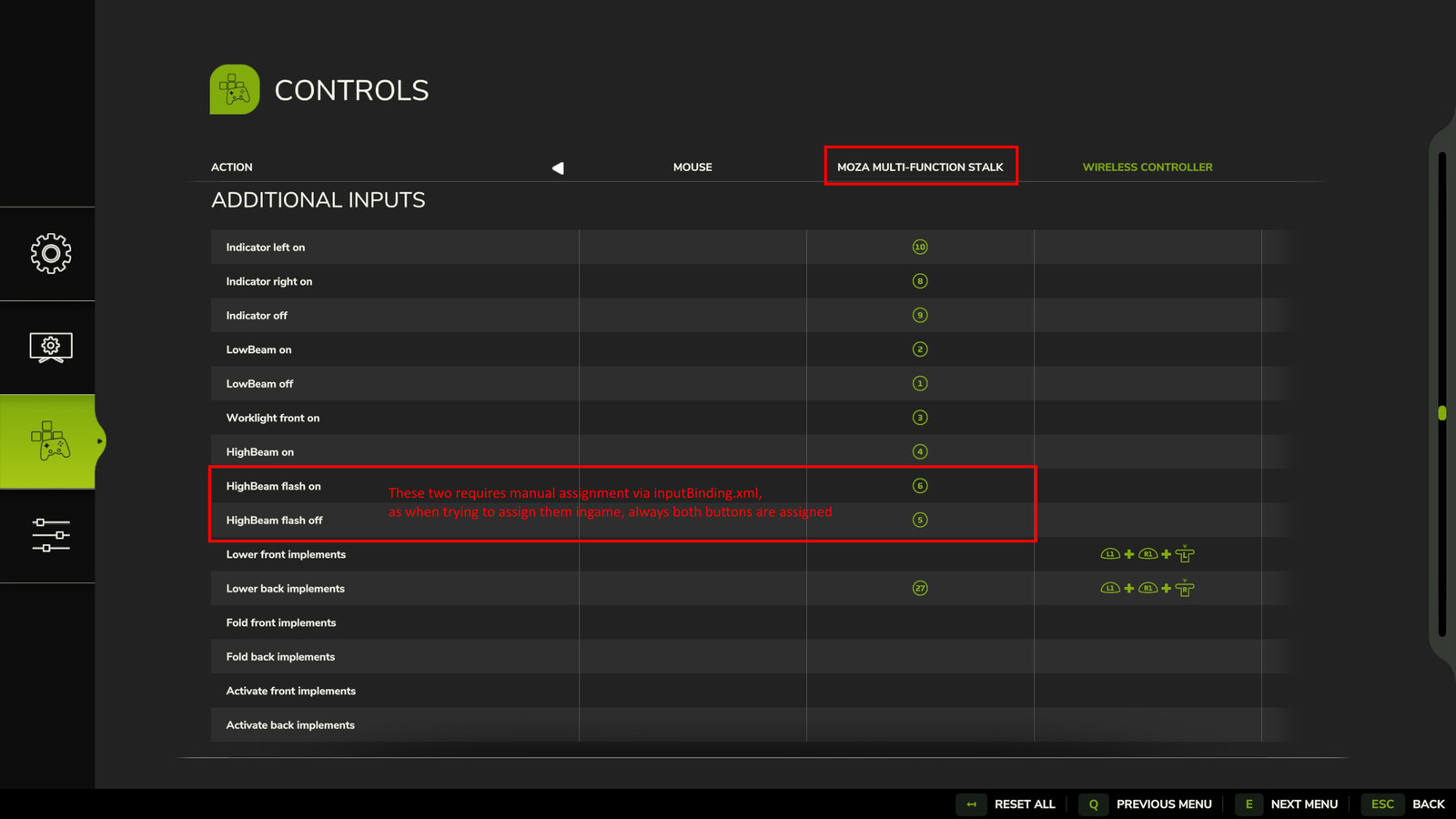Click the ESC key icon before BACK
The width and height of the screenshot is (1456, 819).
tap(1381, 804)
